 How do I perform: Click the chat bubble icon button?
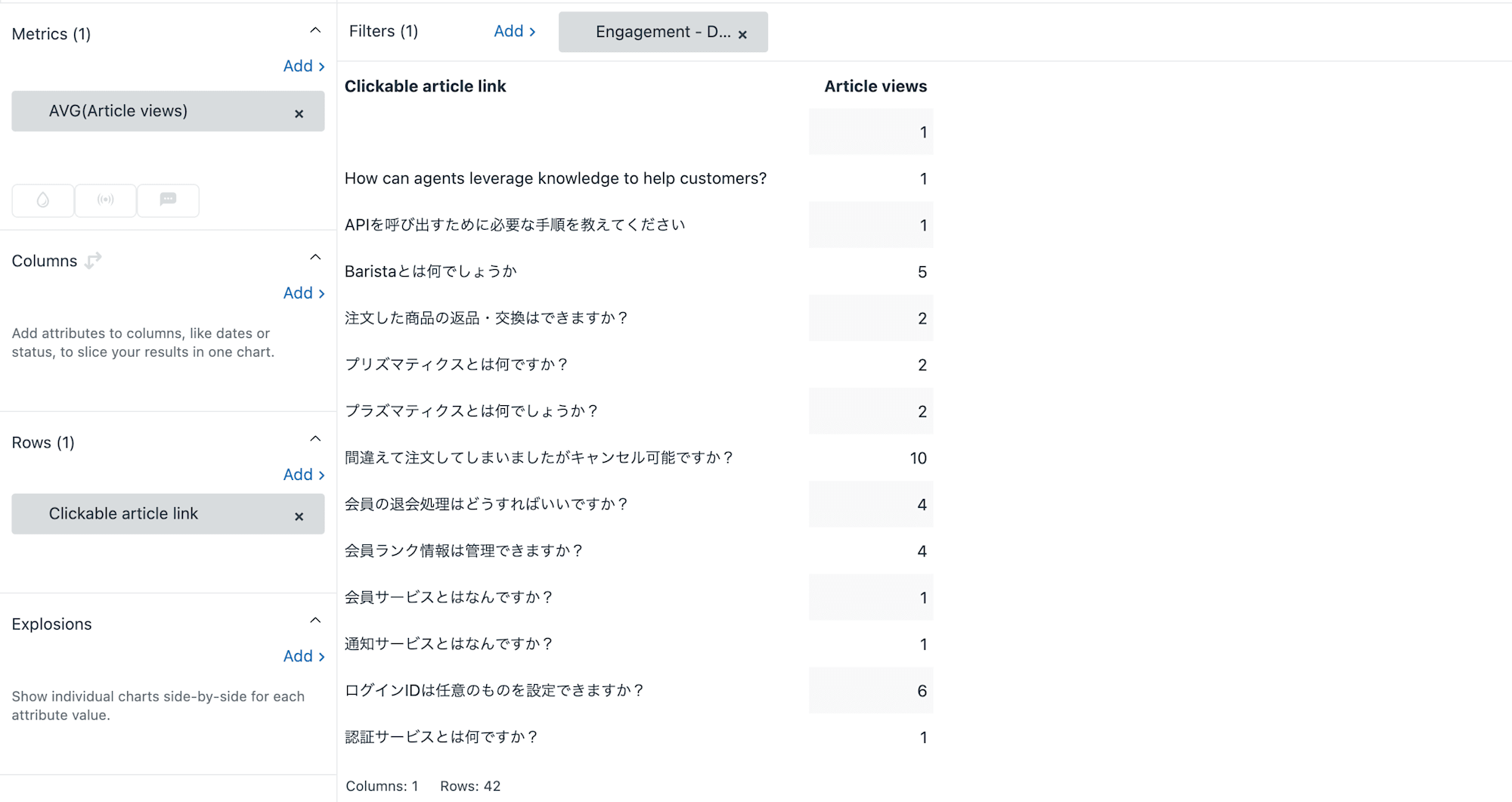click(168, 200)
